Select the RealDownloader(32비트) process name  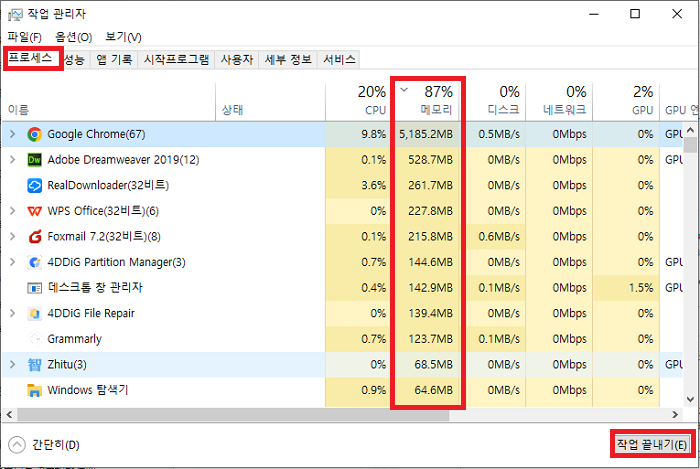108,185
